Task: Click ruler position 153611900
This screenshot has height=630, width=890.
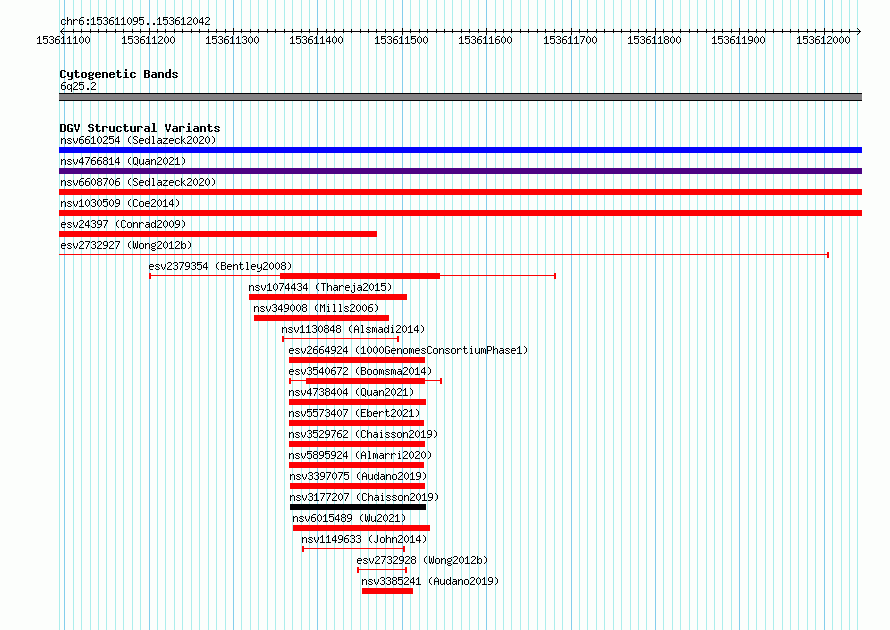Action: point(738,40)
